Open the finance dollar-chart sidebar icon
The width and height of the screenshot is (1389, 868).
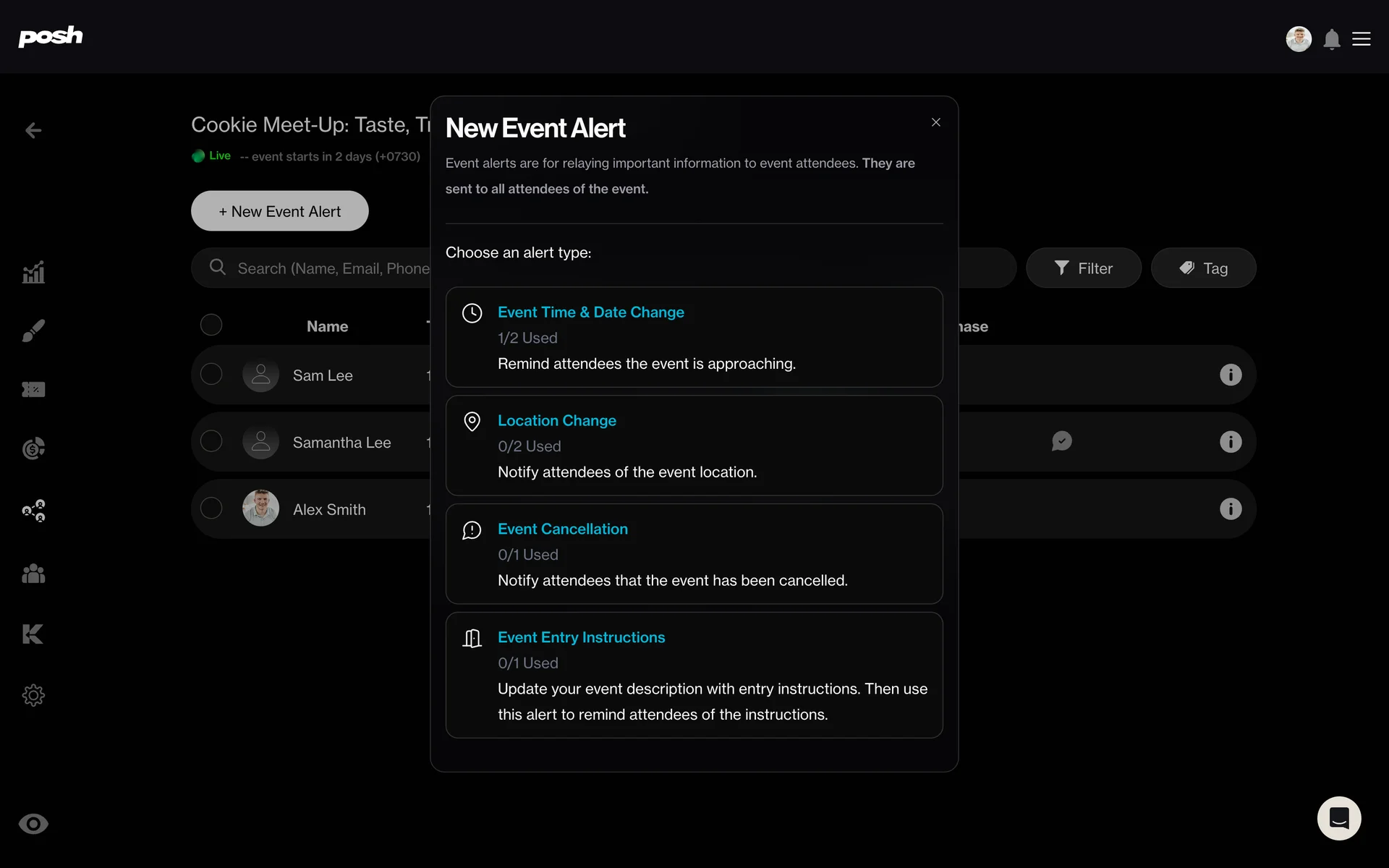33,448
